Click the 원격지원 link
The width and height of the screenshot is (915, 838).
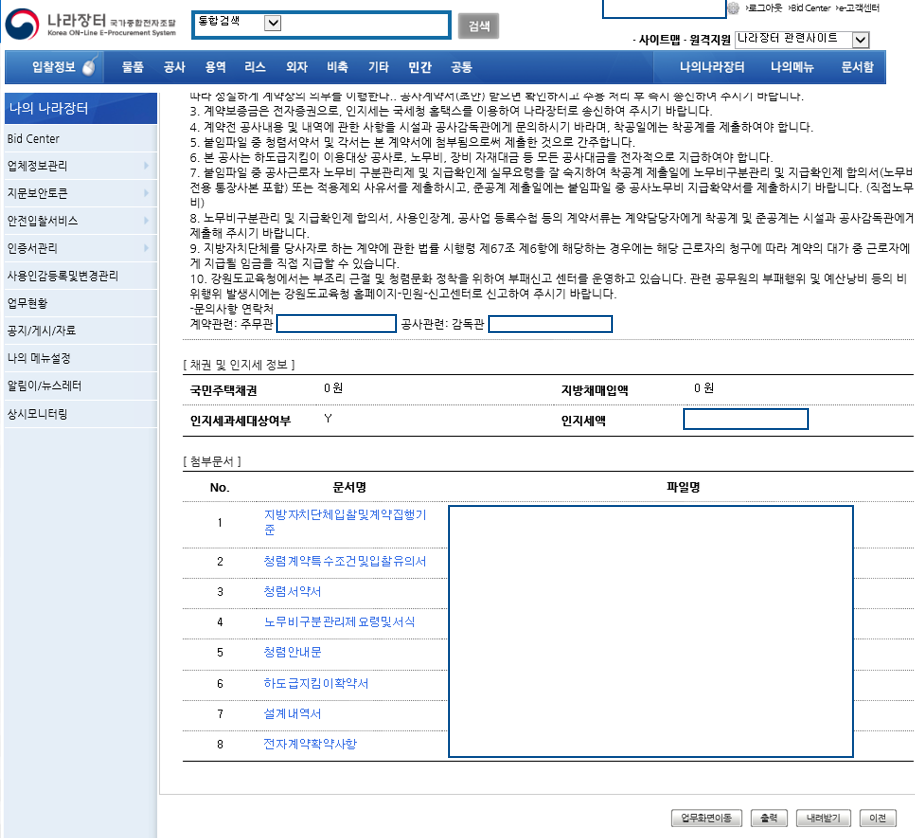(710, 40)
